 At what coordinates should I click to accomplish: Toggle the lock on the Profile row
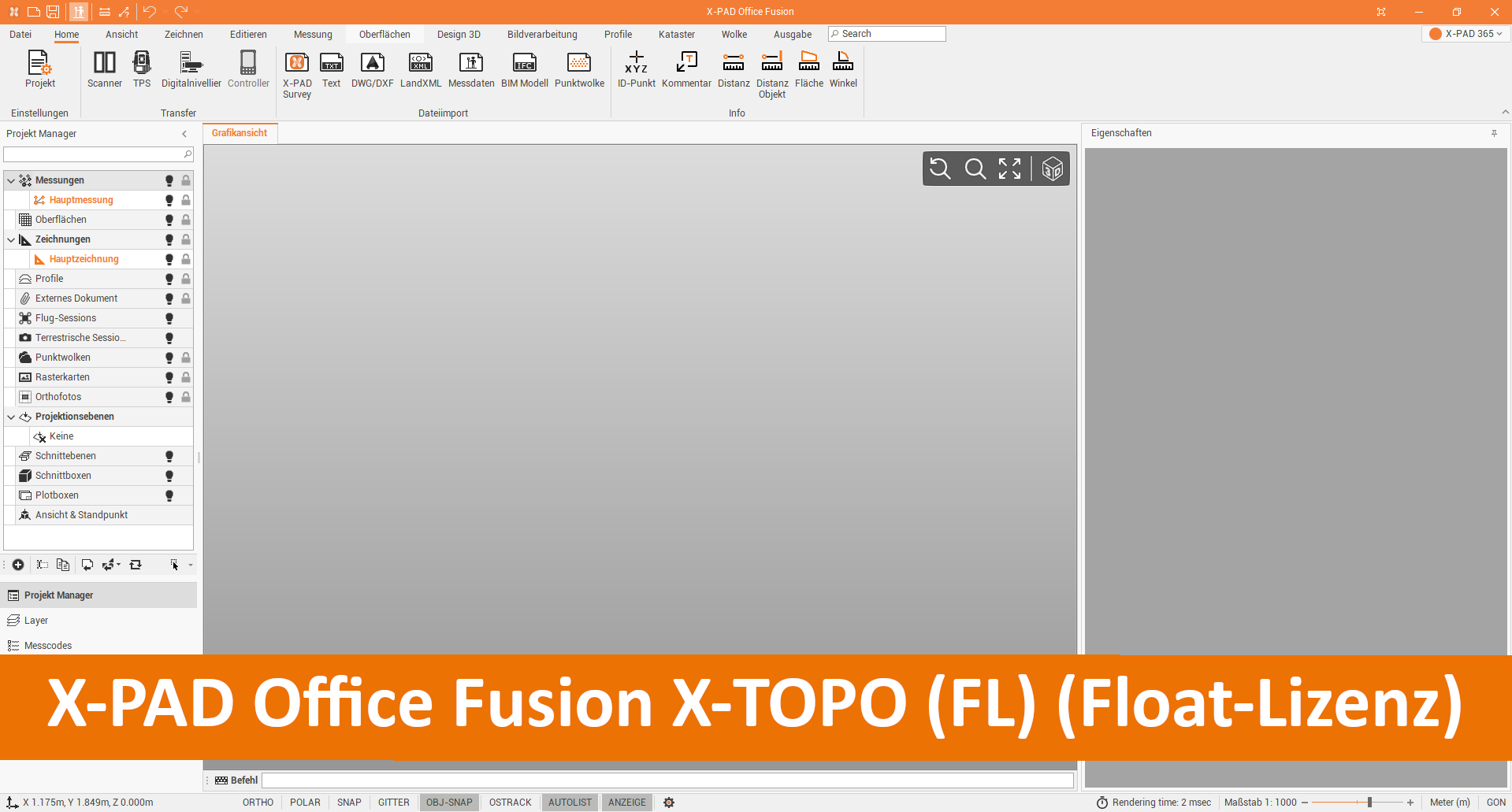[186, 279]
